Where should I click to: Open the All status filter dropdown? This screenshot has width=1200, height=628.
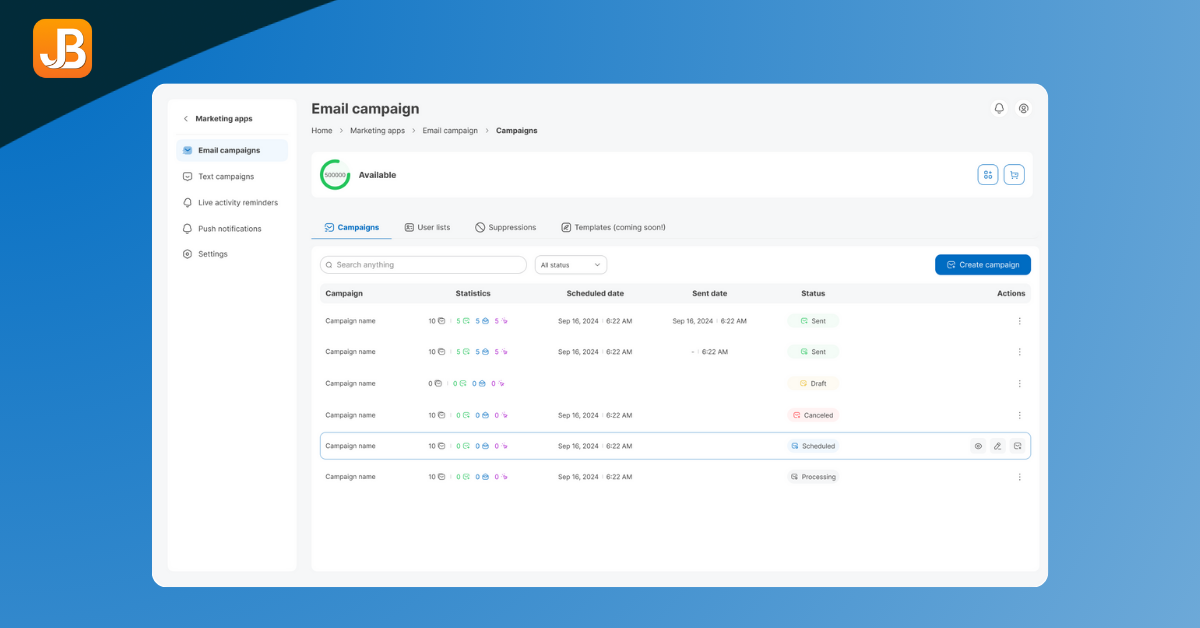pyautogui.click(x=571, y=265)
